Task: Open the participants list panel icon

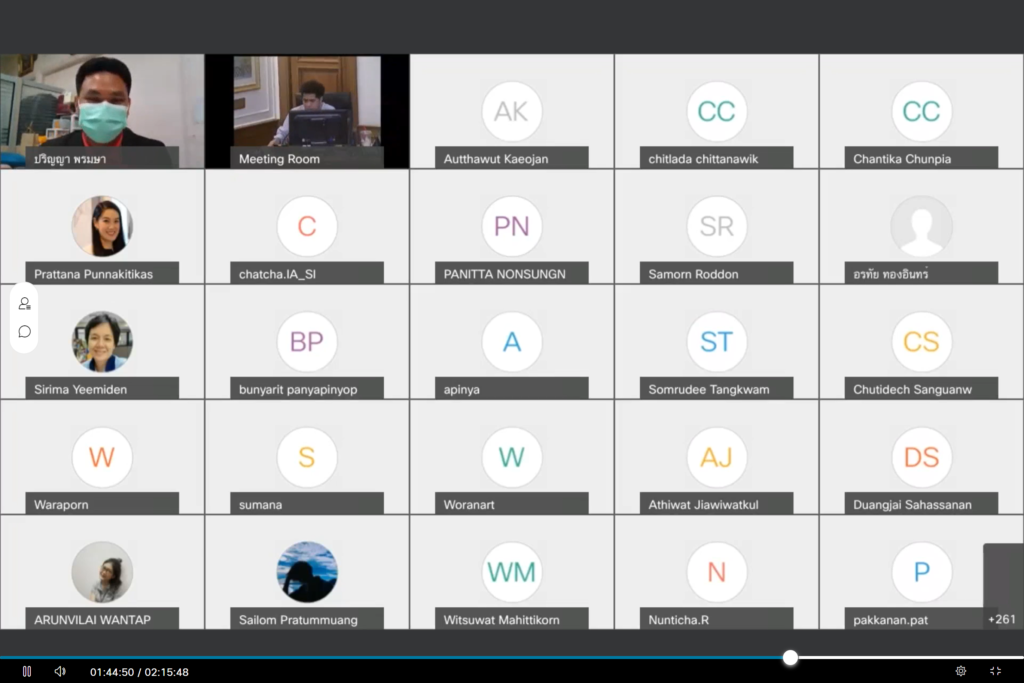Action: point(24,303)
